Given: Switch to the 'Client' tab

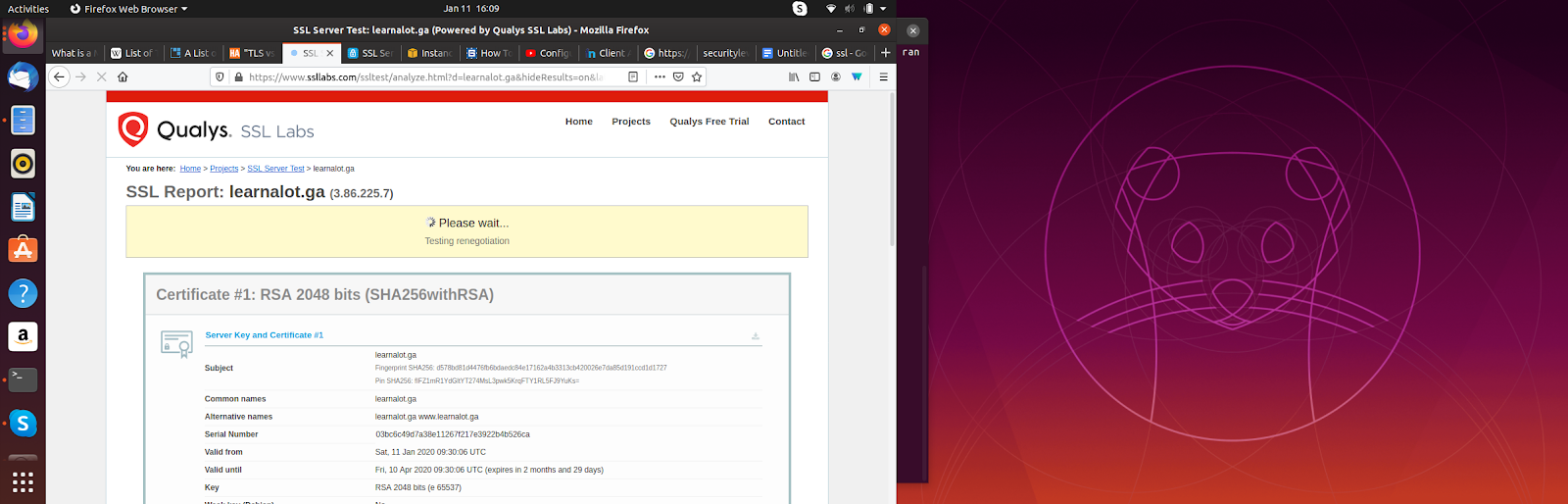Looking at the screenshot, I should click(x=607, y=53).
